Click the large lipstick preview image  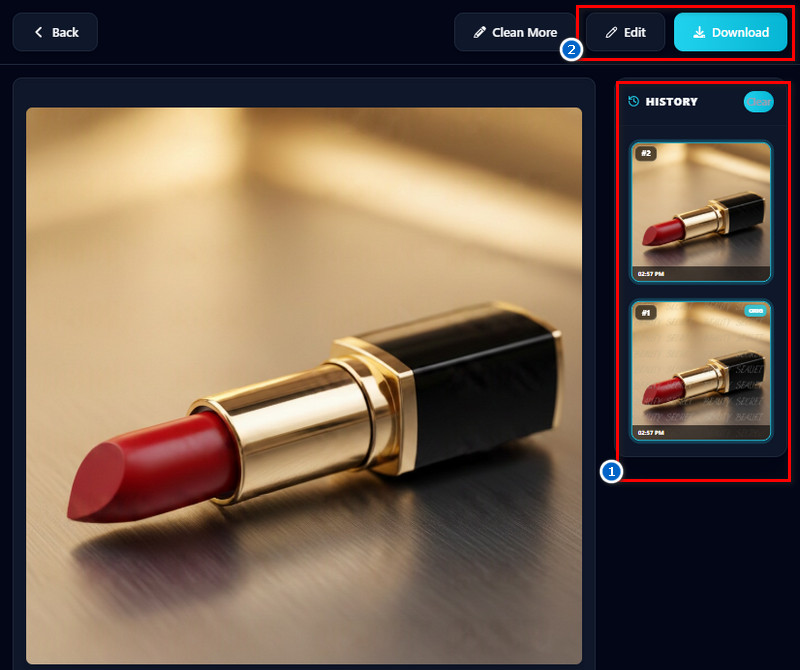[x=304, y=386]
